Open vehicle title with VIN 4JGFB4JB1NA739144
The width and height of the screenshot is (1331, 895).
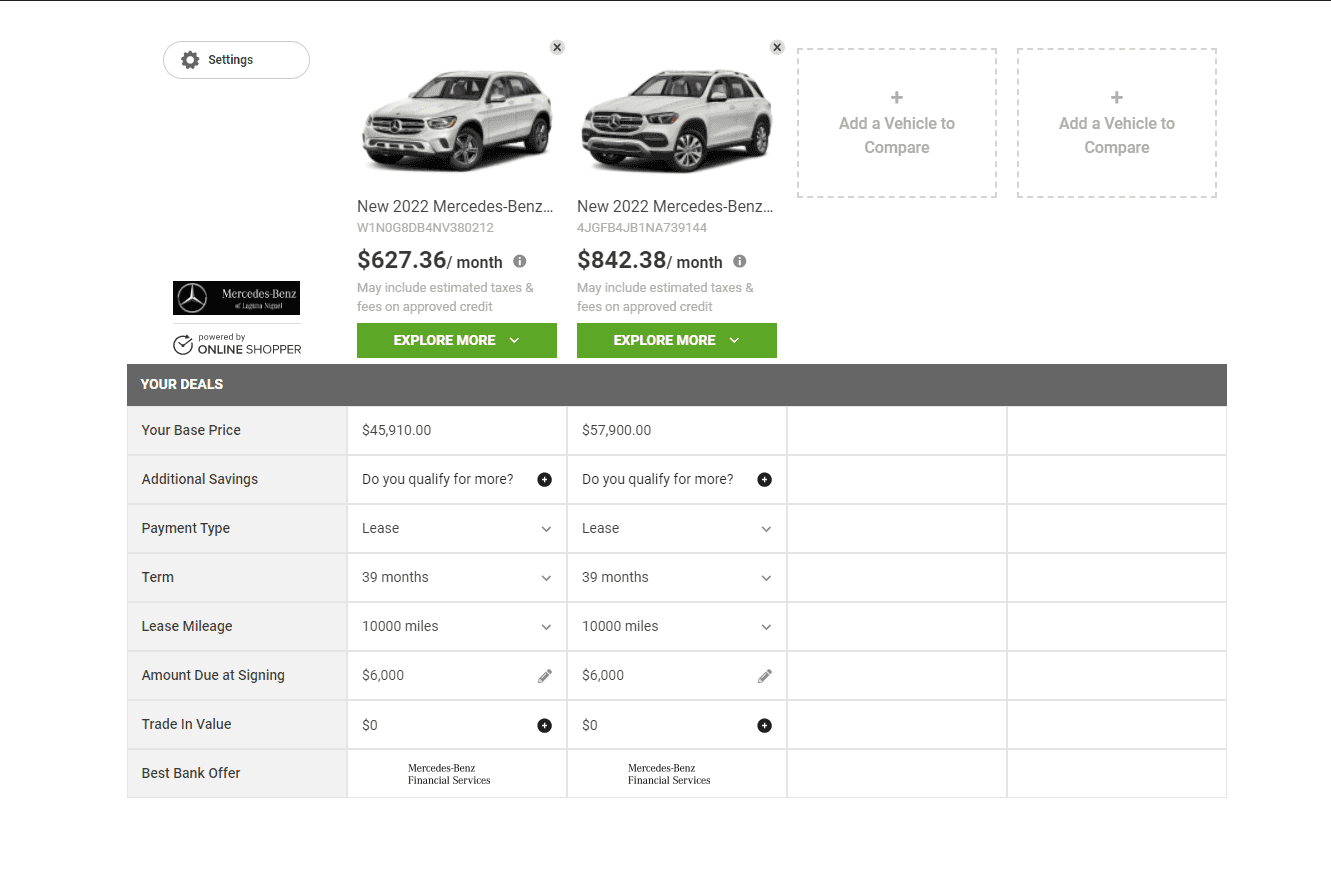675,207
